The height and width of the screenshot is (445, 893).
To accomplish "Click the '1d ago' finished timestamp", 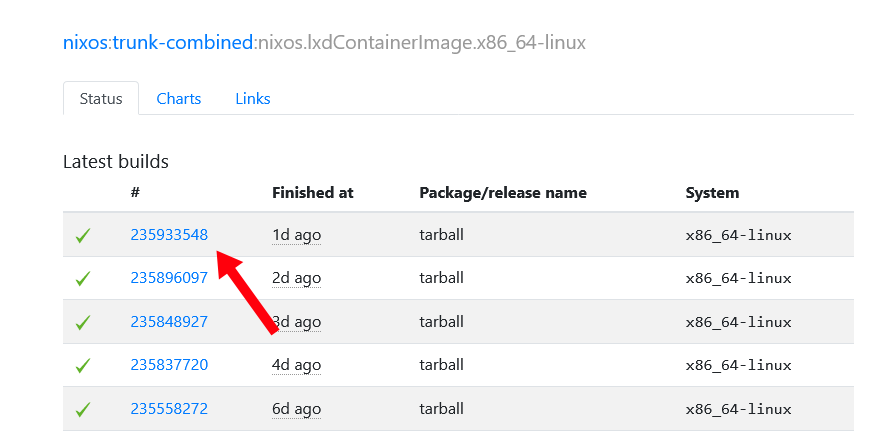I will [x=296, y=235].
